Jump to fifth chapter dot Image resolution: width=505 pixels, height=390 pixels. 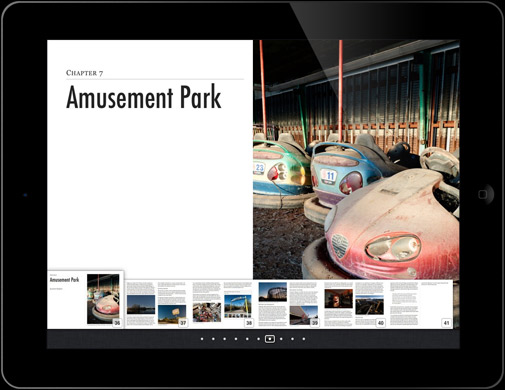coord(247,339)
